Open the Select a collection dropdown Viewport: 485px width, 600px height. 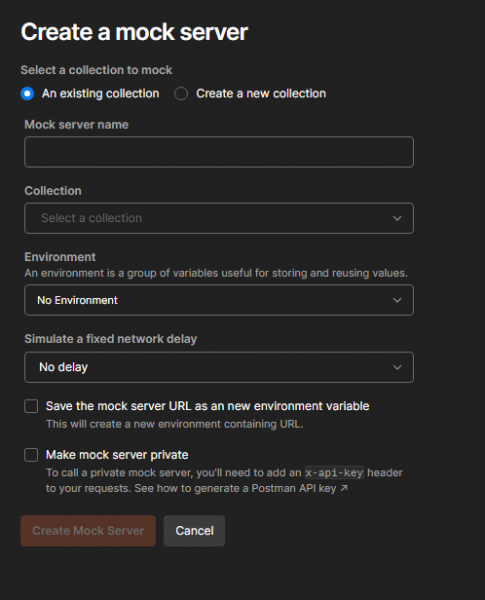coord(219,218)
